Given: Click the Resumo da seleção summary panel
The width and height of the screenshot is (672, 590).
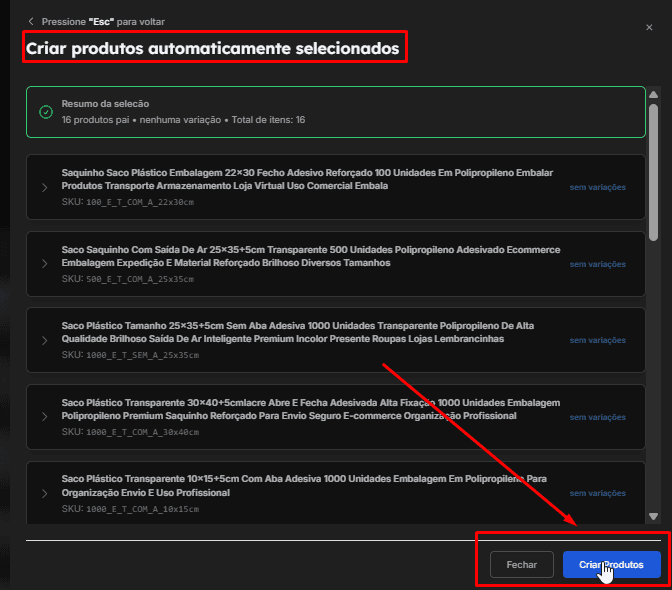Looking at the screenshot, I should tap(335, 111).
